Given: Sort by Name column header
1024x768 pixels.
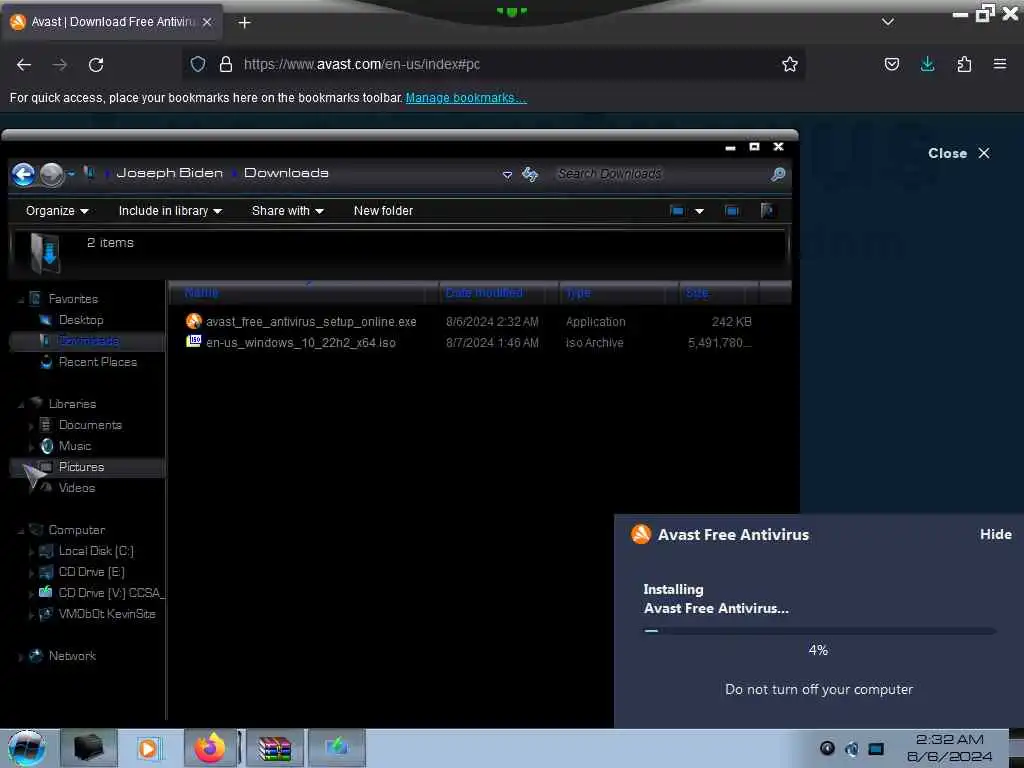Looking at the screenshot, I should point(304,293).
